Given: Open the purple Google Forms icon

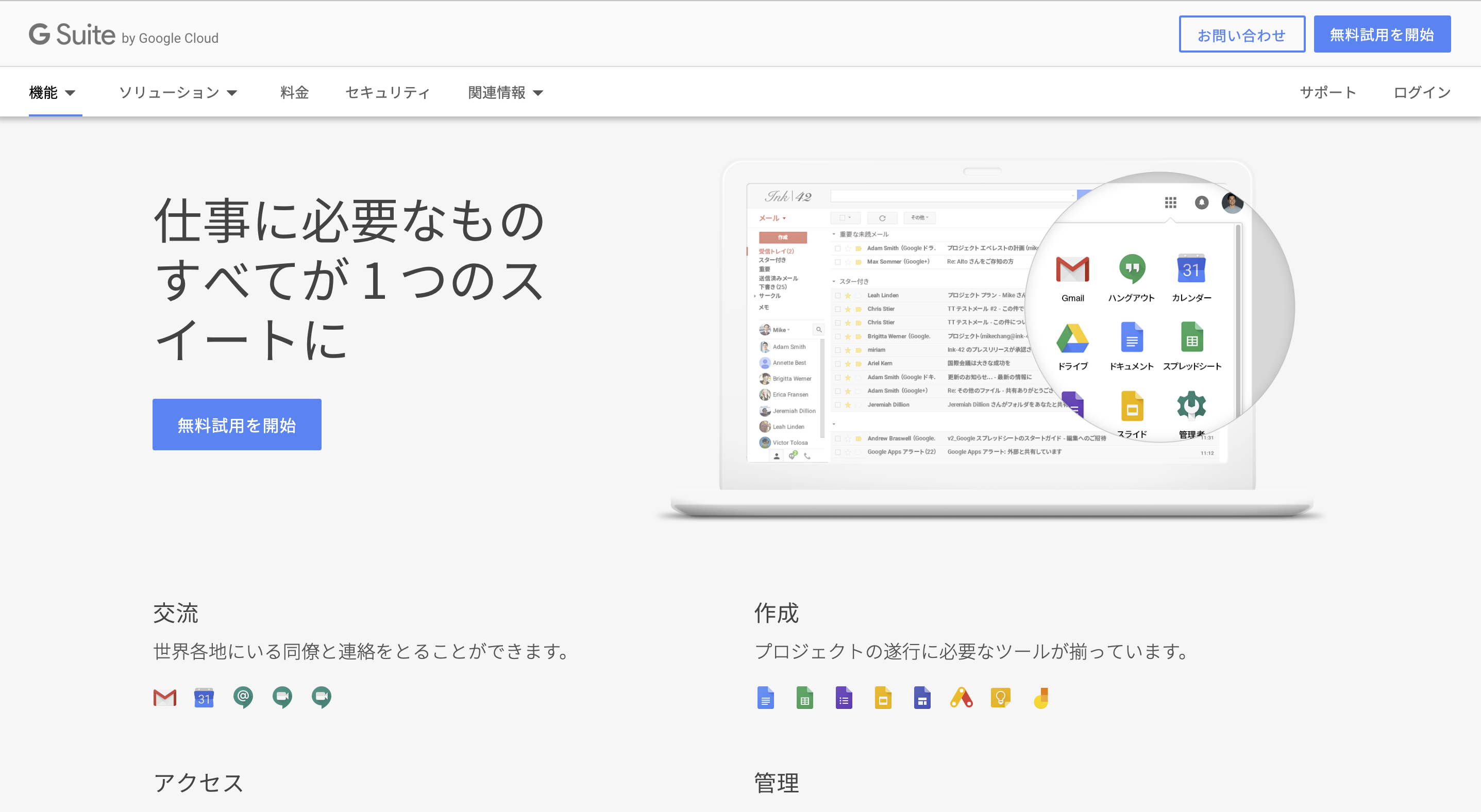Looking at the screenshot, I should coord(844,698).
